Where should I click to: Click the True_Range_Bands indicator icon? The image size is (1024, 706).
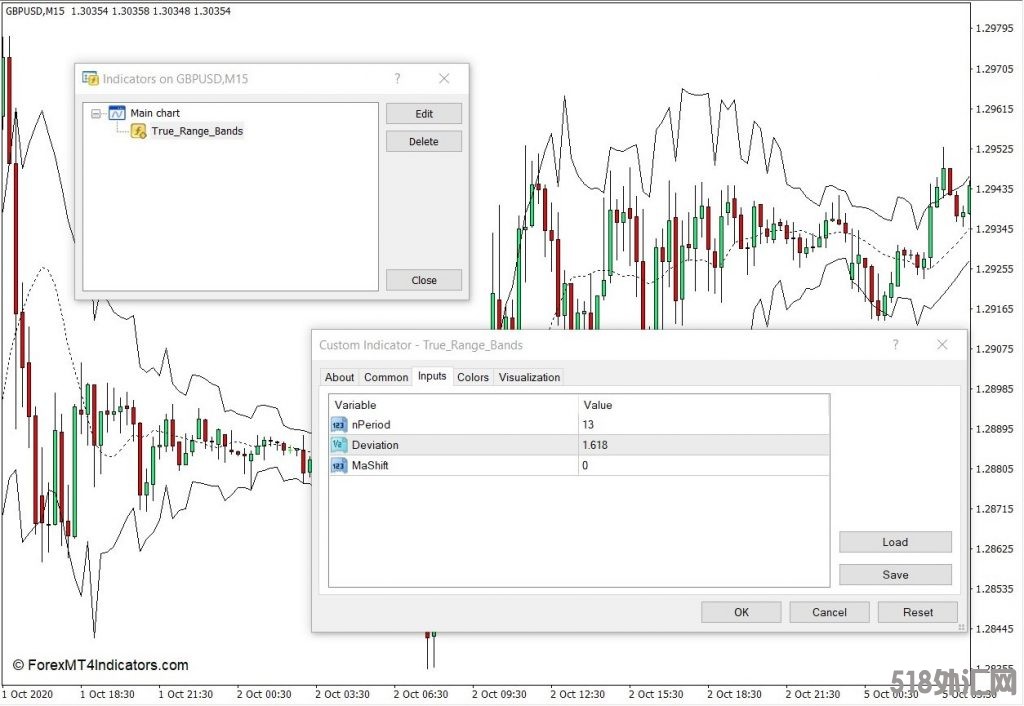coord(138,131)
